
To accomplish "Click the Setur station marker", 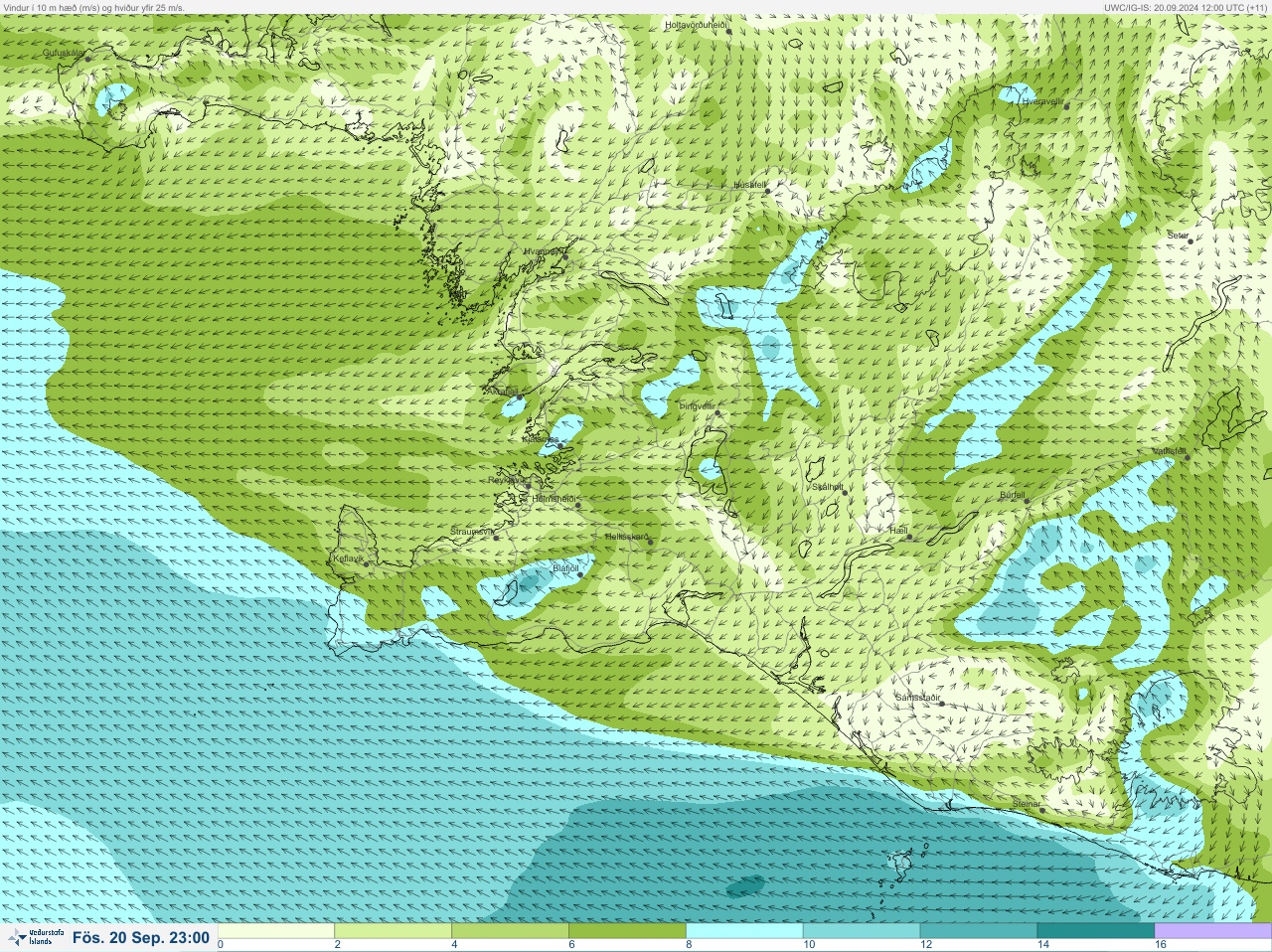I will click(1190, 241).
